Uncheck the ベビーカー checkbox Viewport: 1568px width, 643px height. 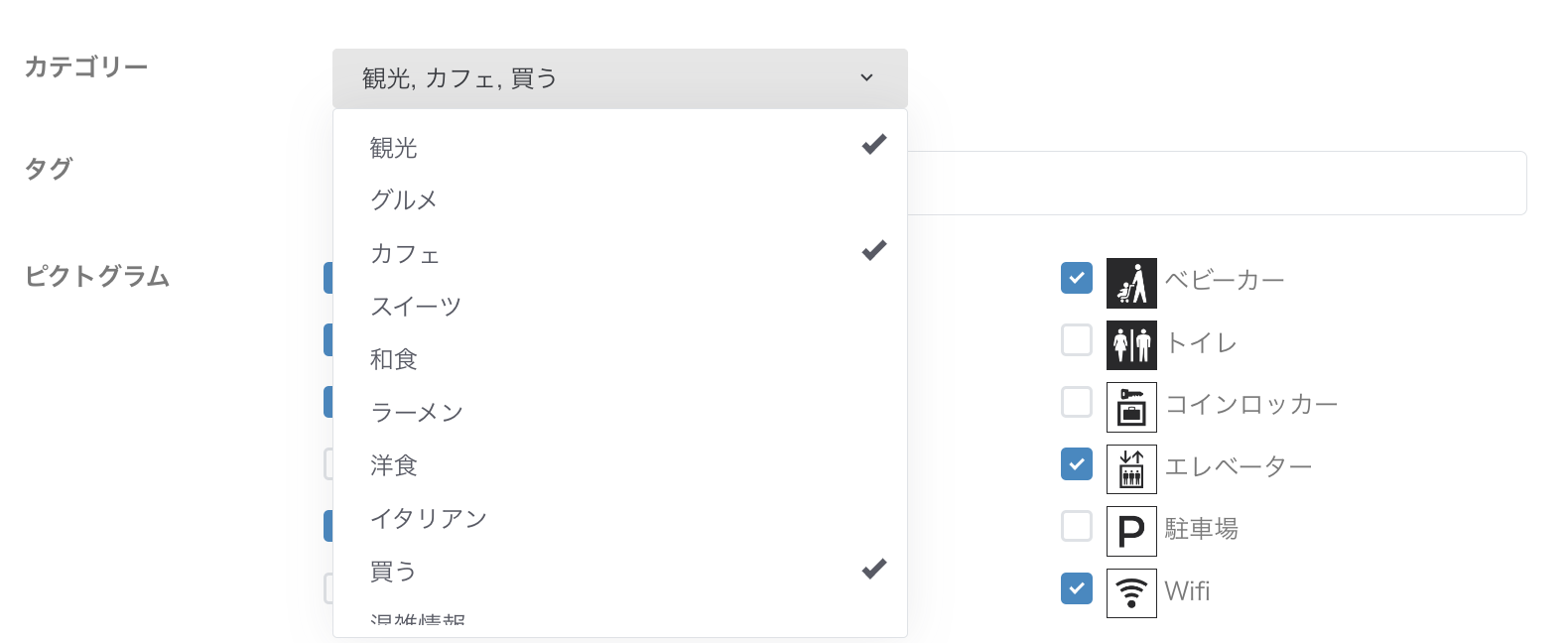pyautogui.click(x=1077, y=278)
